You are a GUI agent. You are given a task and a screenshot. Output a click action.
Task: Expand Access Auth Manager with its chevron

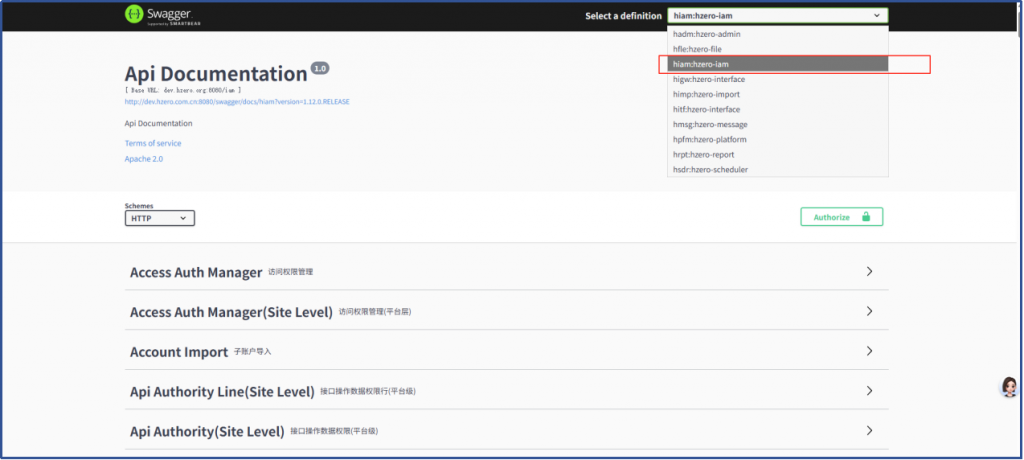pos(869,272)
